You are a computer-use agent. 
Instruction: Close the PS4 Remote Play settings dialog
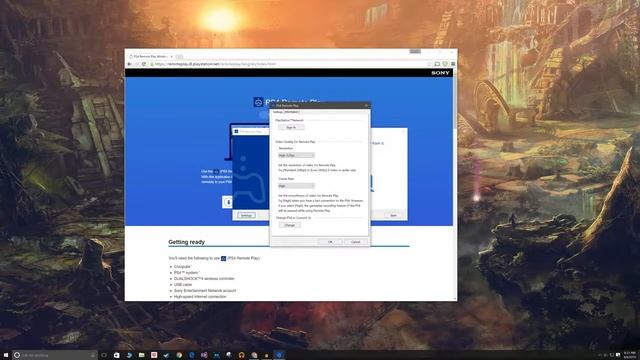coord(366,105)
